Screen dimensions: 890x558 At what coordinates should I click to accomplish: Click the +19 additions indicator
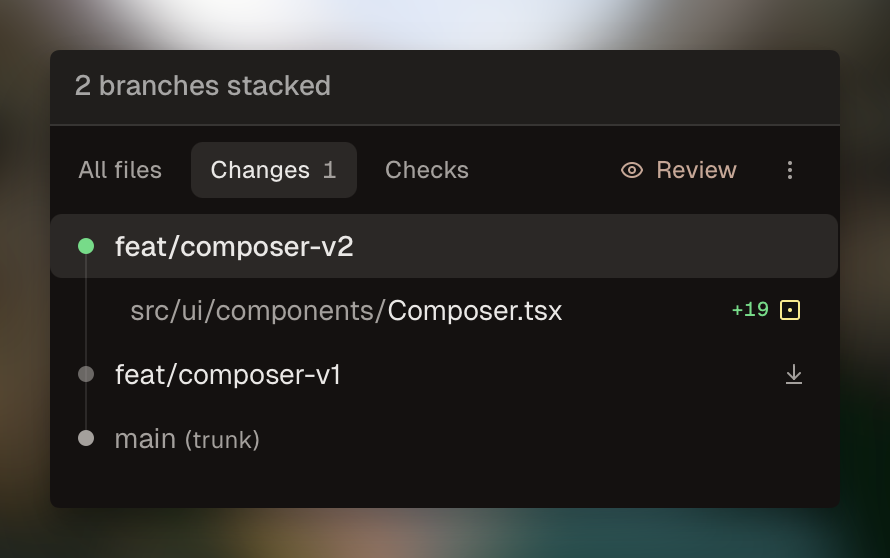point(750,310)
